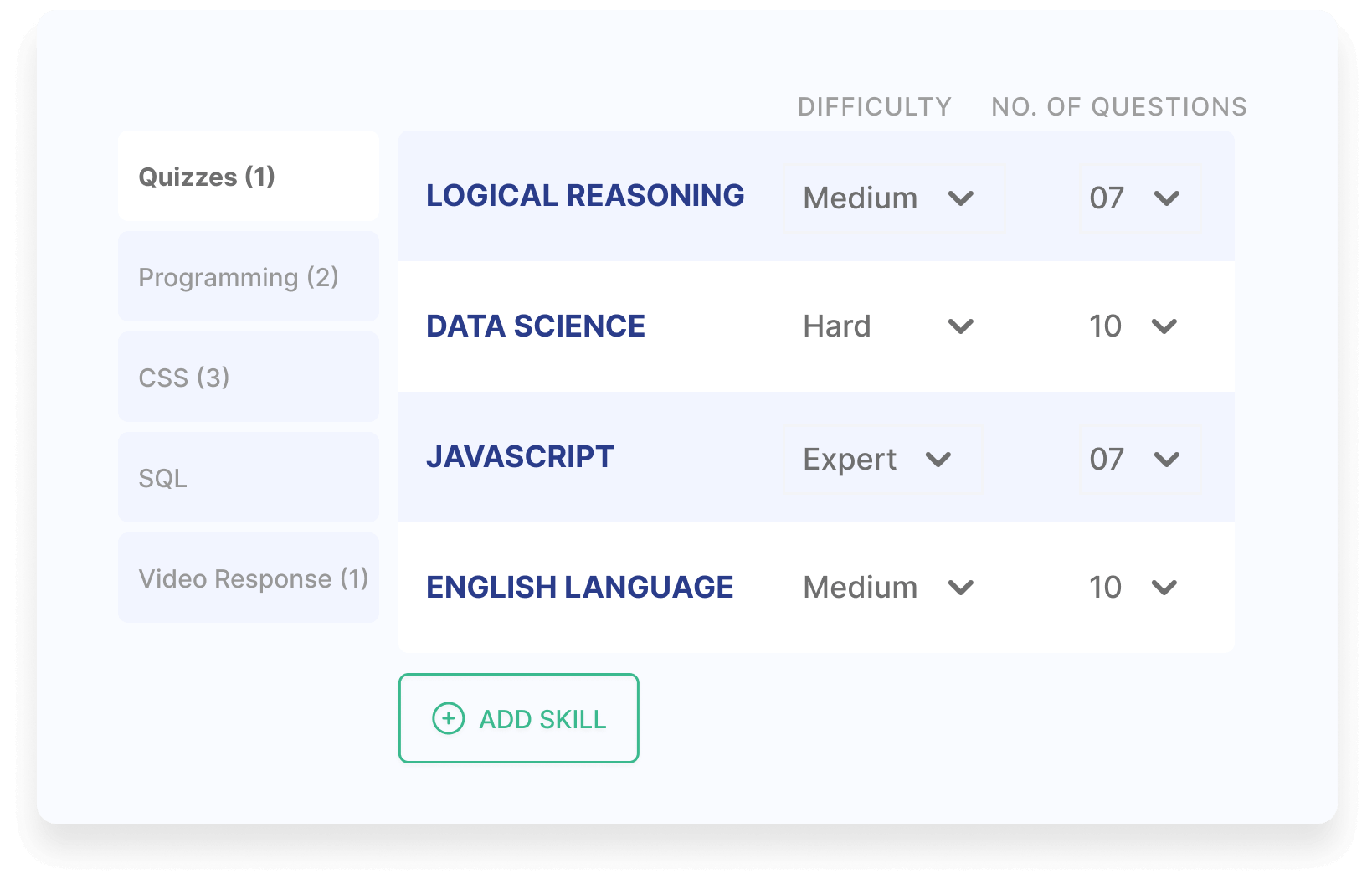Image resolution: width=1372 pixels, height=884 pixels.
Task: Open the Logical Reasoning difficulty dropdown
Action: pos(889,198)
